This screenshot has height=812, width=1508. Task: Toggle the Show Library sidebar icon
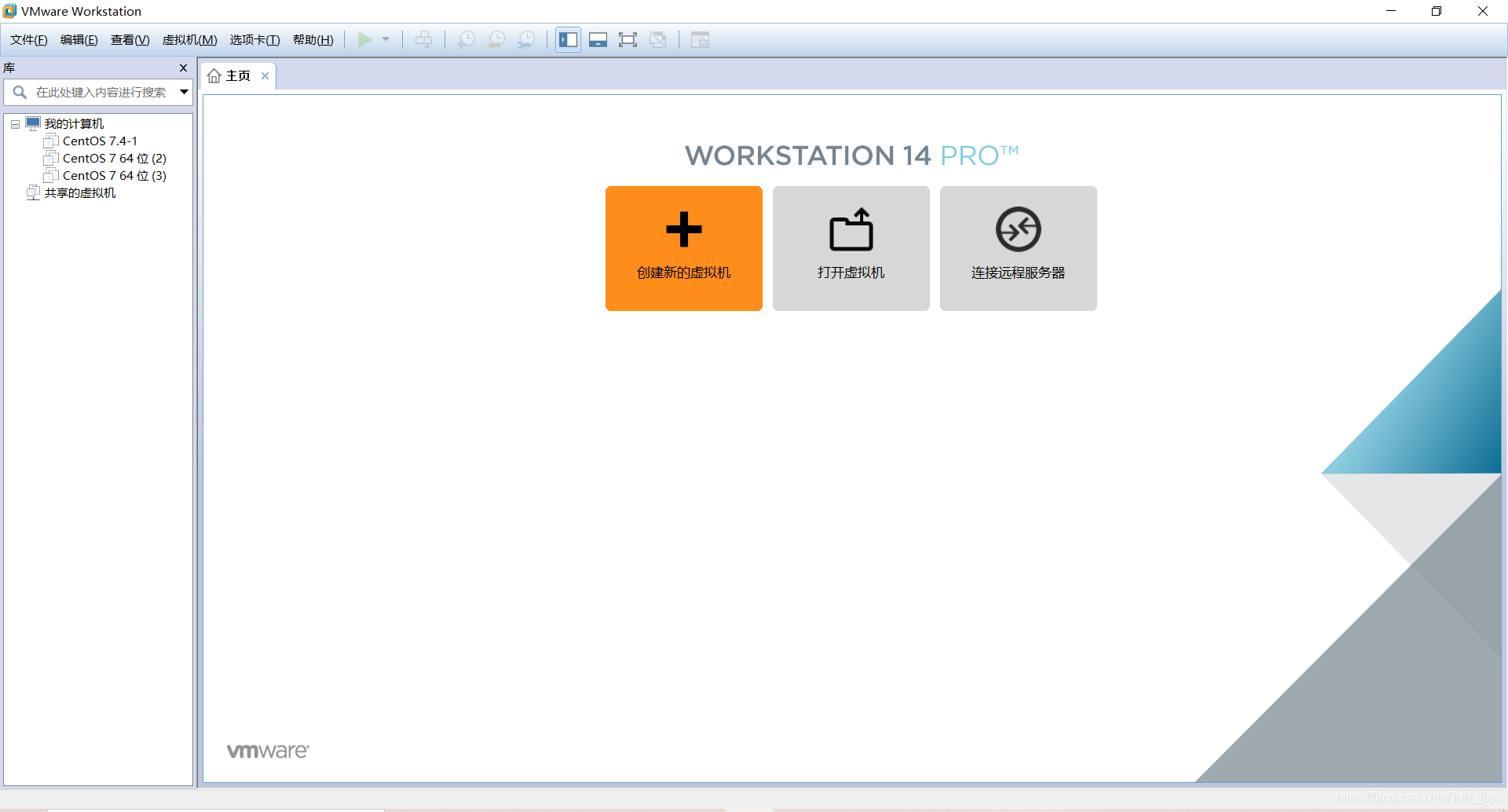pos(568,40)
